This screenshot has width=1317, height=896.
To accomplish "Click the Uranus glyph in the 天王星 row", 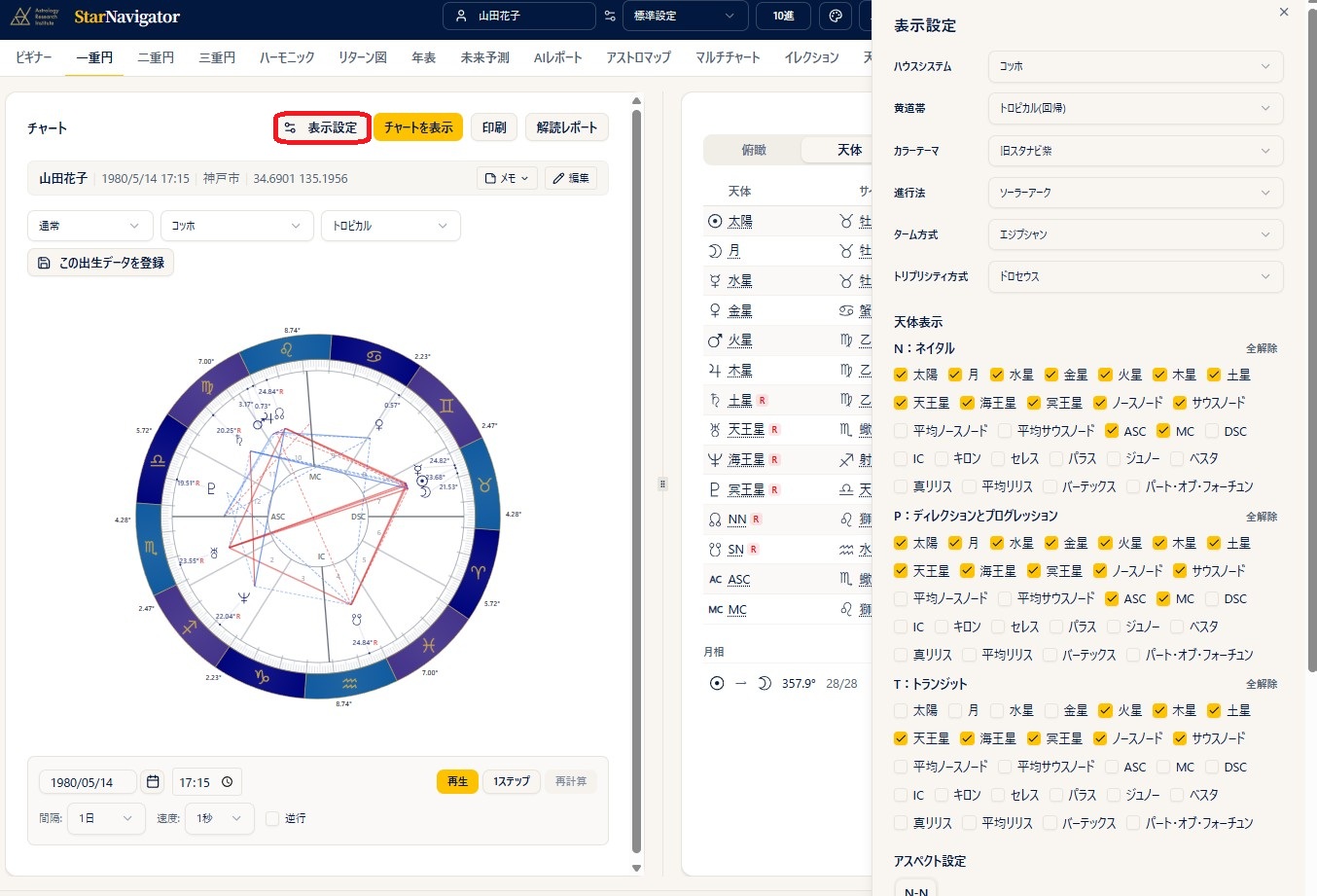I will (715, 430).
